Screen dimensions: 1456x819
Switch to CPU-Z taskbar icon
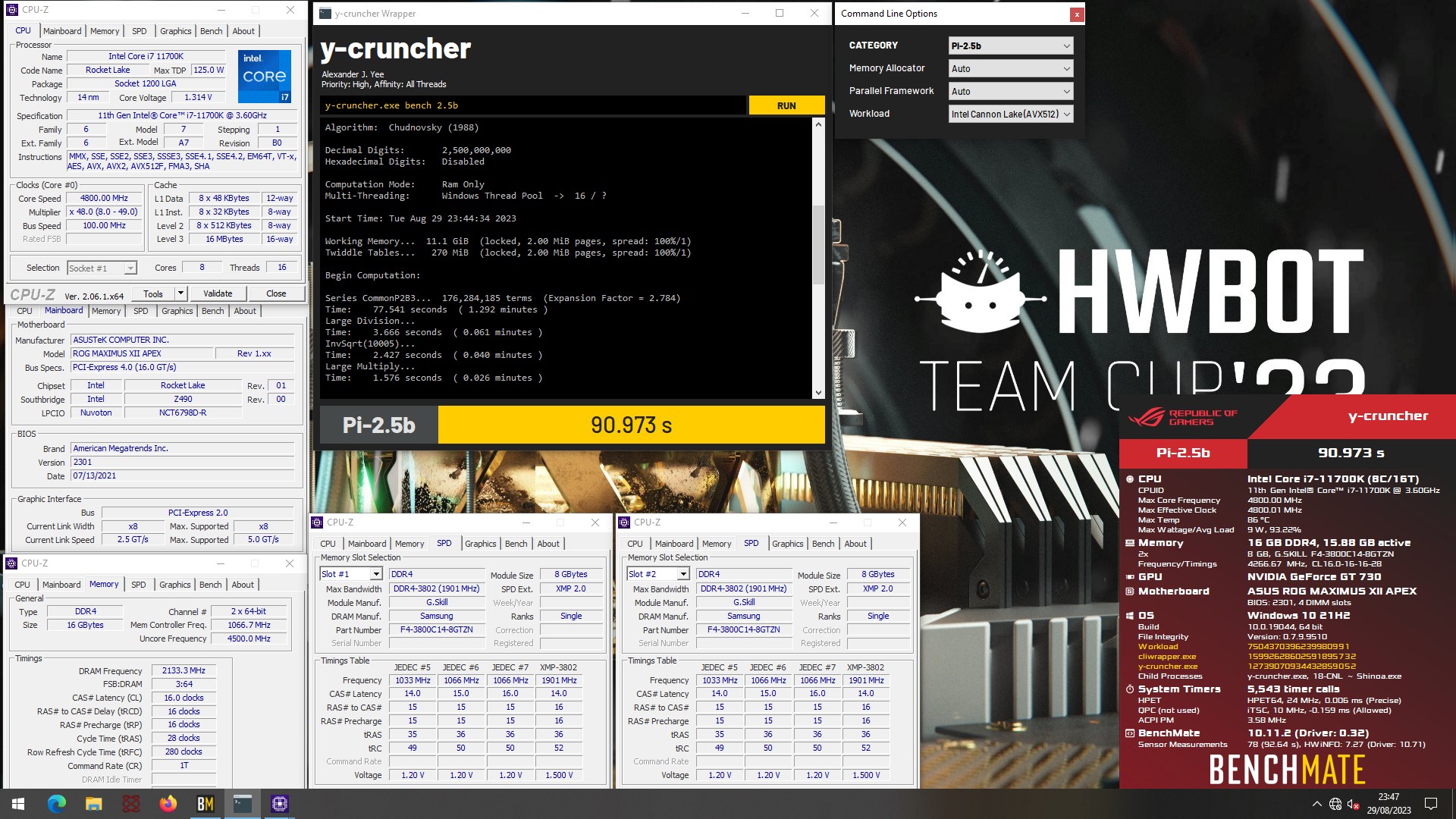[279, 803]
